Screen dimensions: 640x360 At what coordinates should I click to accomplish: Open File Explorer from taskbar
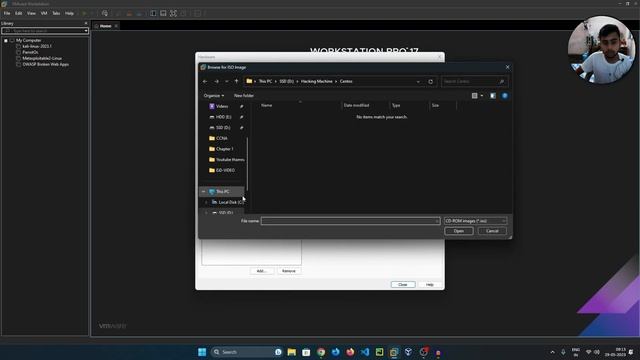click(x=291, y=352)
